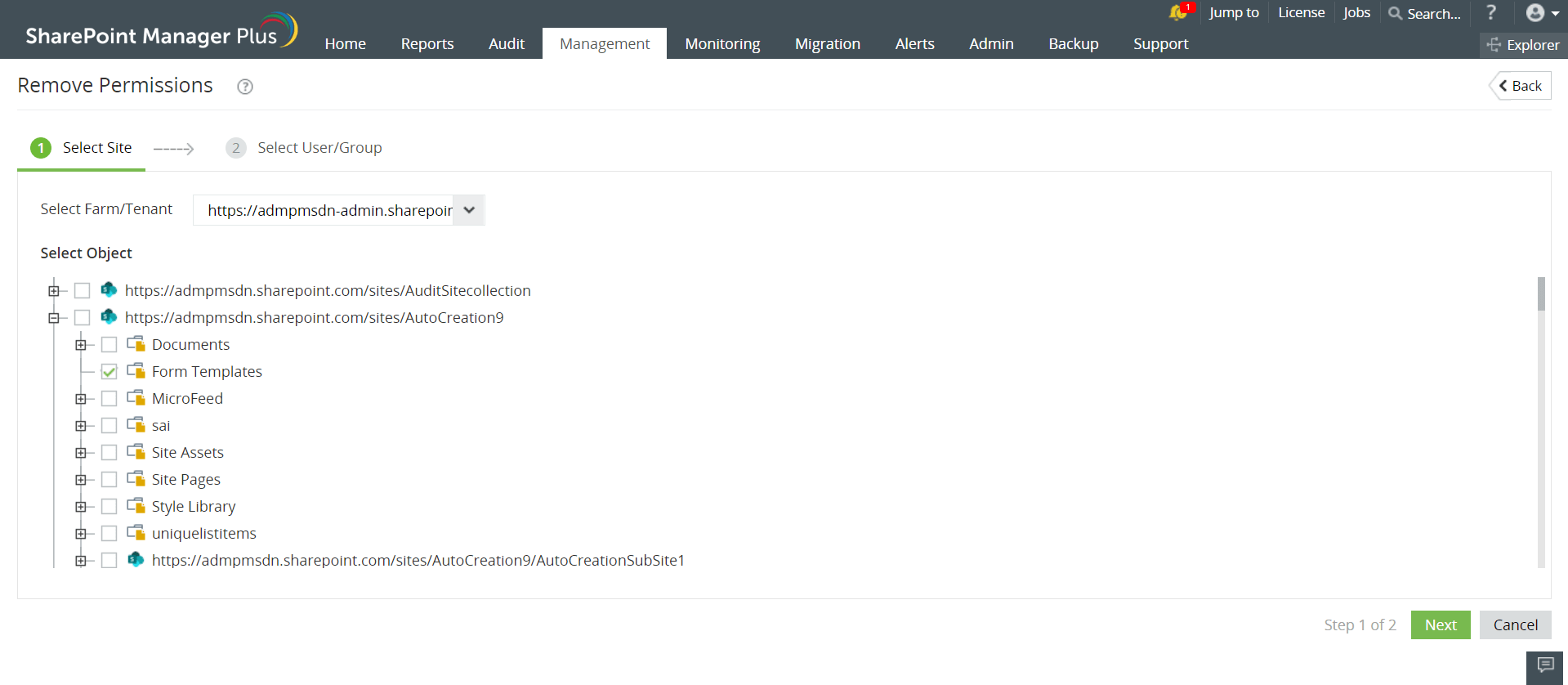Expand the Documents node
Screen dimensions: 1568x685
tap(81, 344)
